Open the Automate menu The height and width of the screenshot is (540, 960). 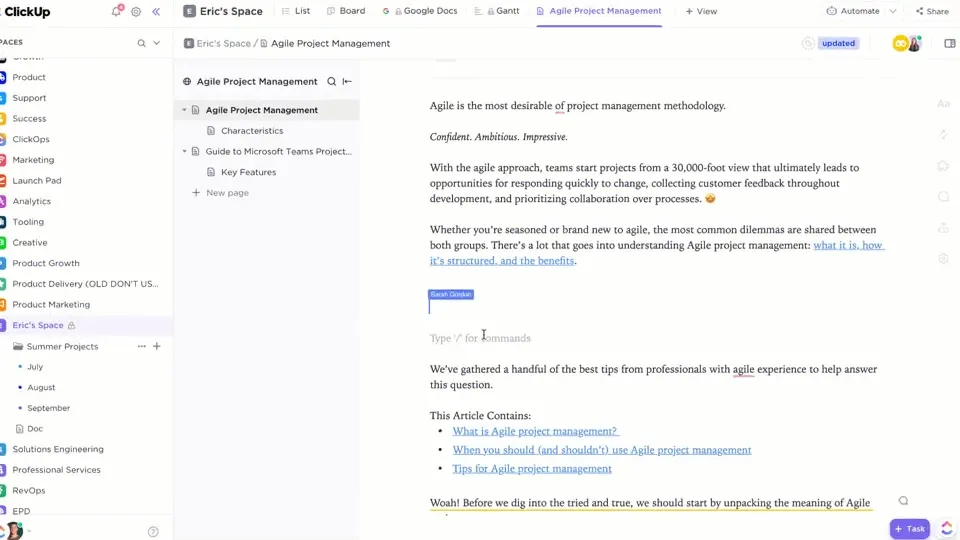[853, 11]
